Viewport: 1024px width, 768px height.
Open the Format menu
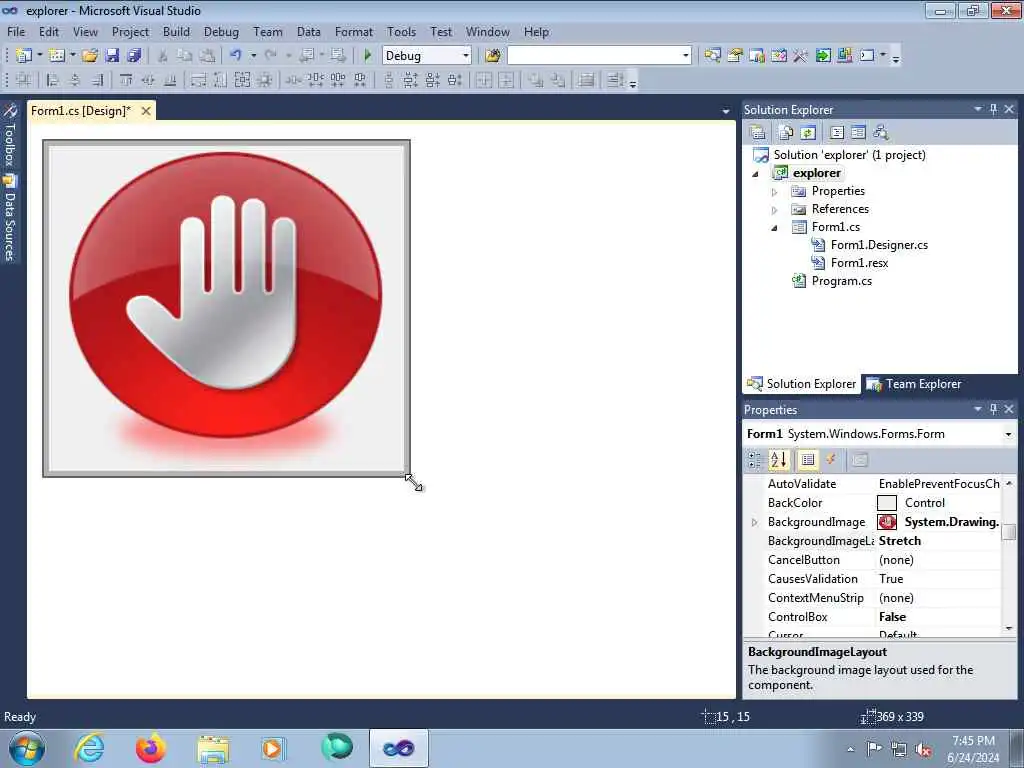pyautogui.click(x=354, y=31)
